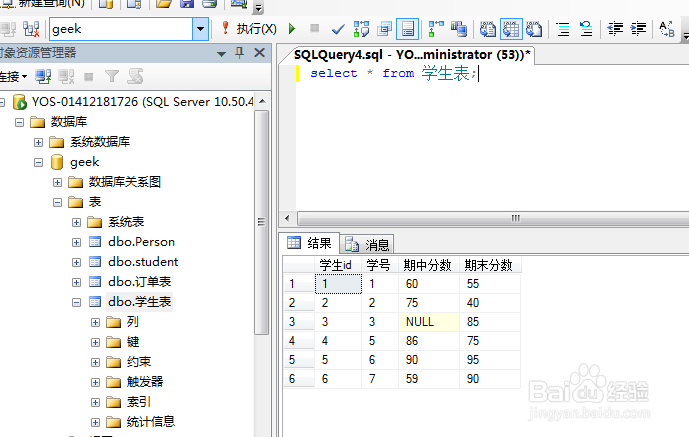Click the connect Object Explorer icon
The height and width of the screenshot is (437, 689).
(x=43, y=77)
